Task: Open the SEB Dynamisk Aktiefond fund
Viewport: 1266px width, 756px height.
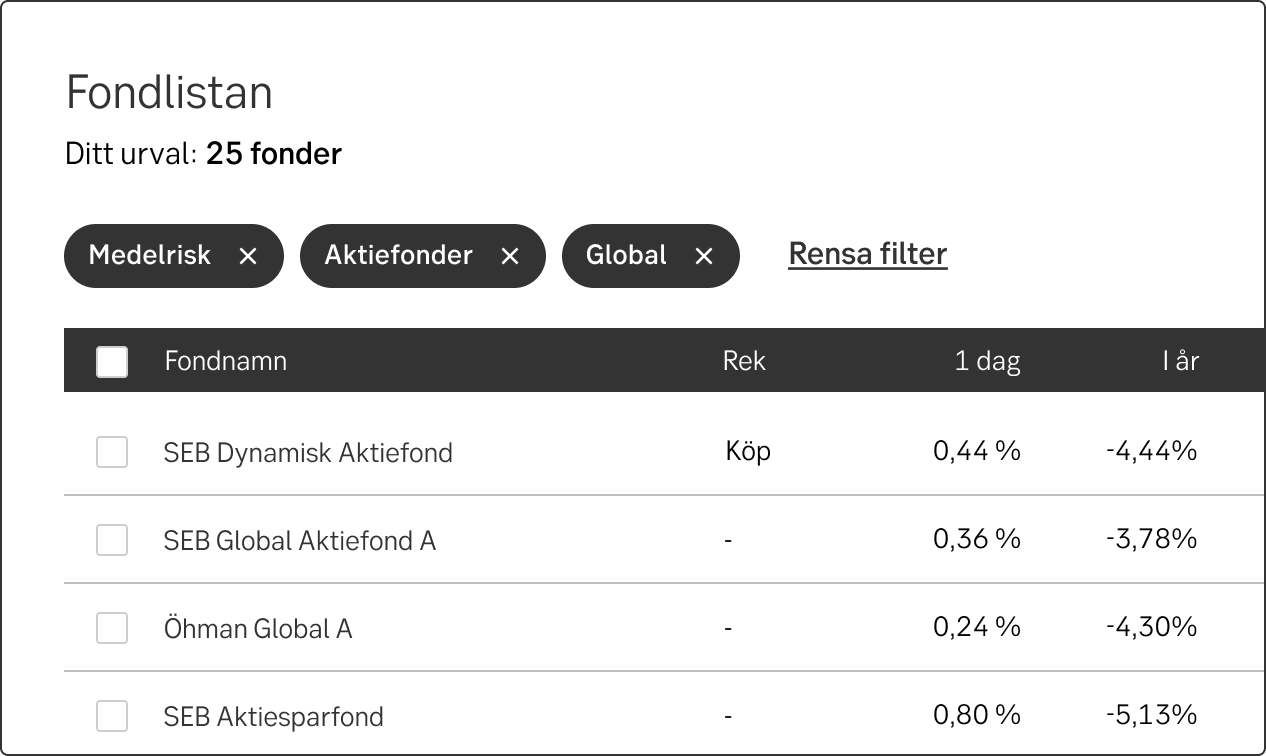Action: (x=308, y=453)
